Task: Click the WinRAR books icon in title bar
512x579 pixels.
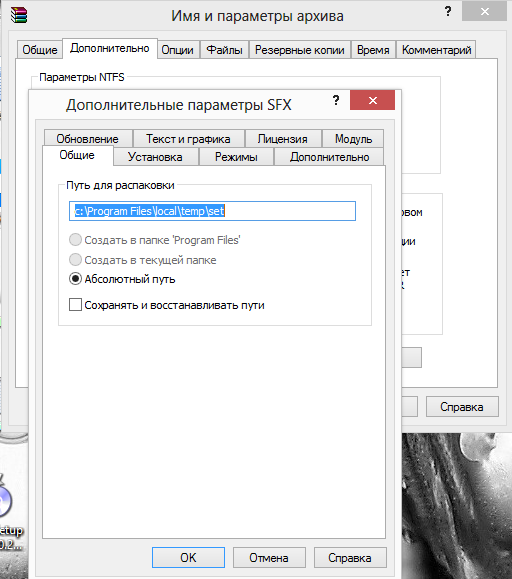Action: click(x=19, y=15)
